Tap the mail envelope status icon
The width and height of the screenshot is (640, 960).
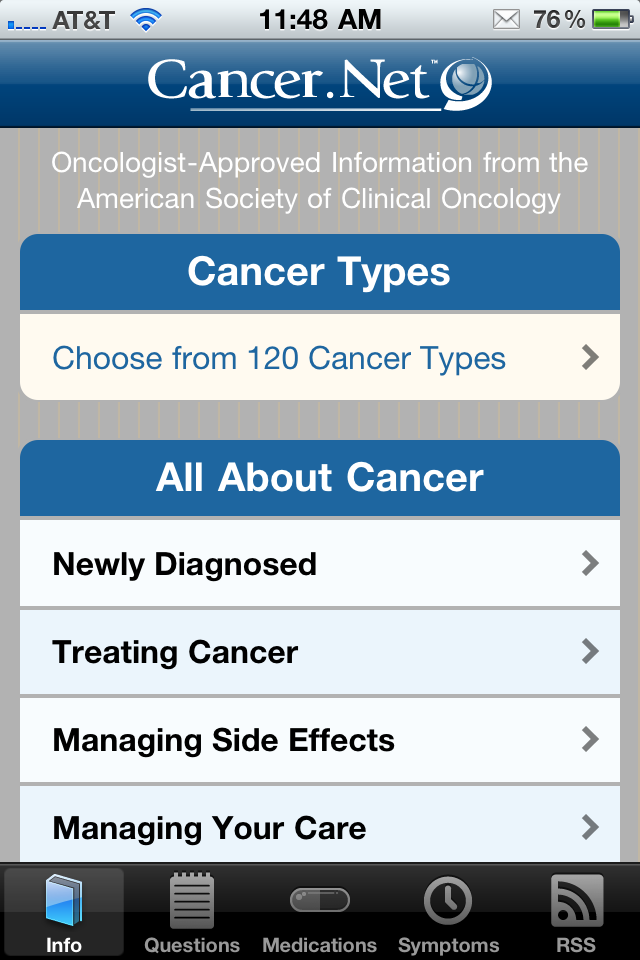tap(507, 19)
